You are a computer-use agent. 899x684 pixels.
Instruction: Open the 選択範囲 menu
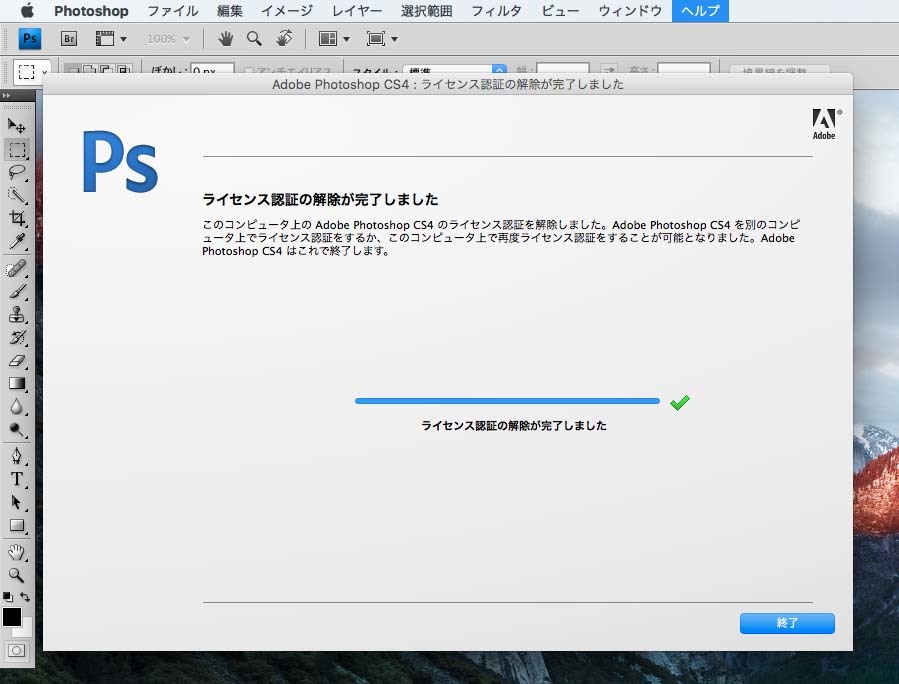click(427, 10)
